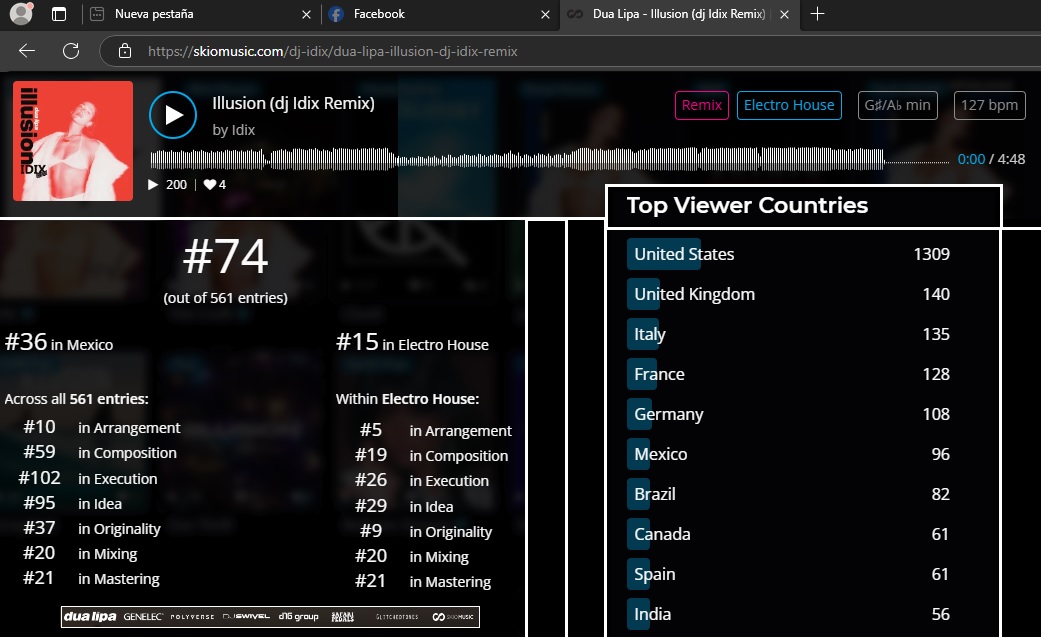Select the United Kingdom row showing 140

[789, 294]
